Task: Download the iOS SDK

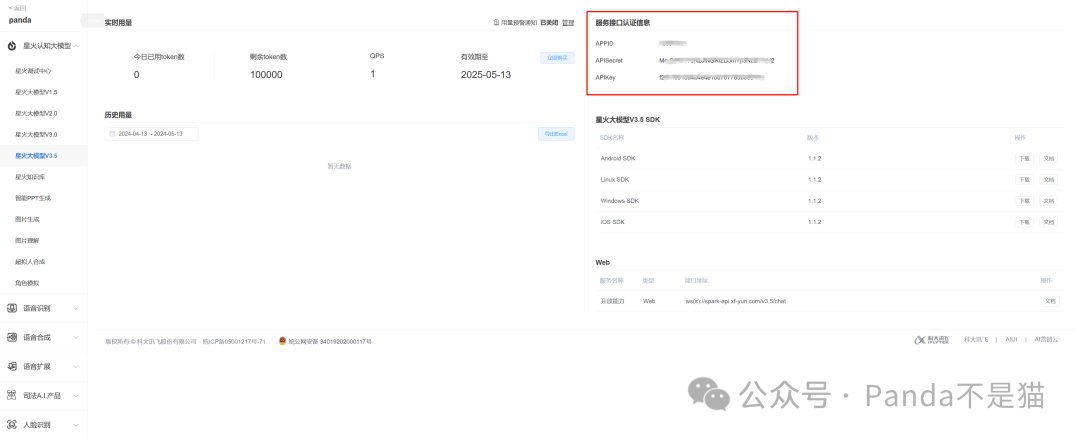Action: (1024, 222)
